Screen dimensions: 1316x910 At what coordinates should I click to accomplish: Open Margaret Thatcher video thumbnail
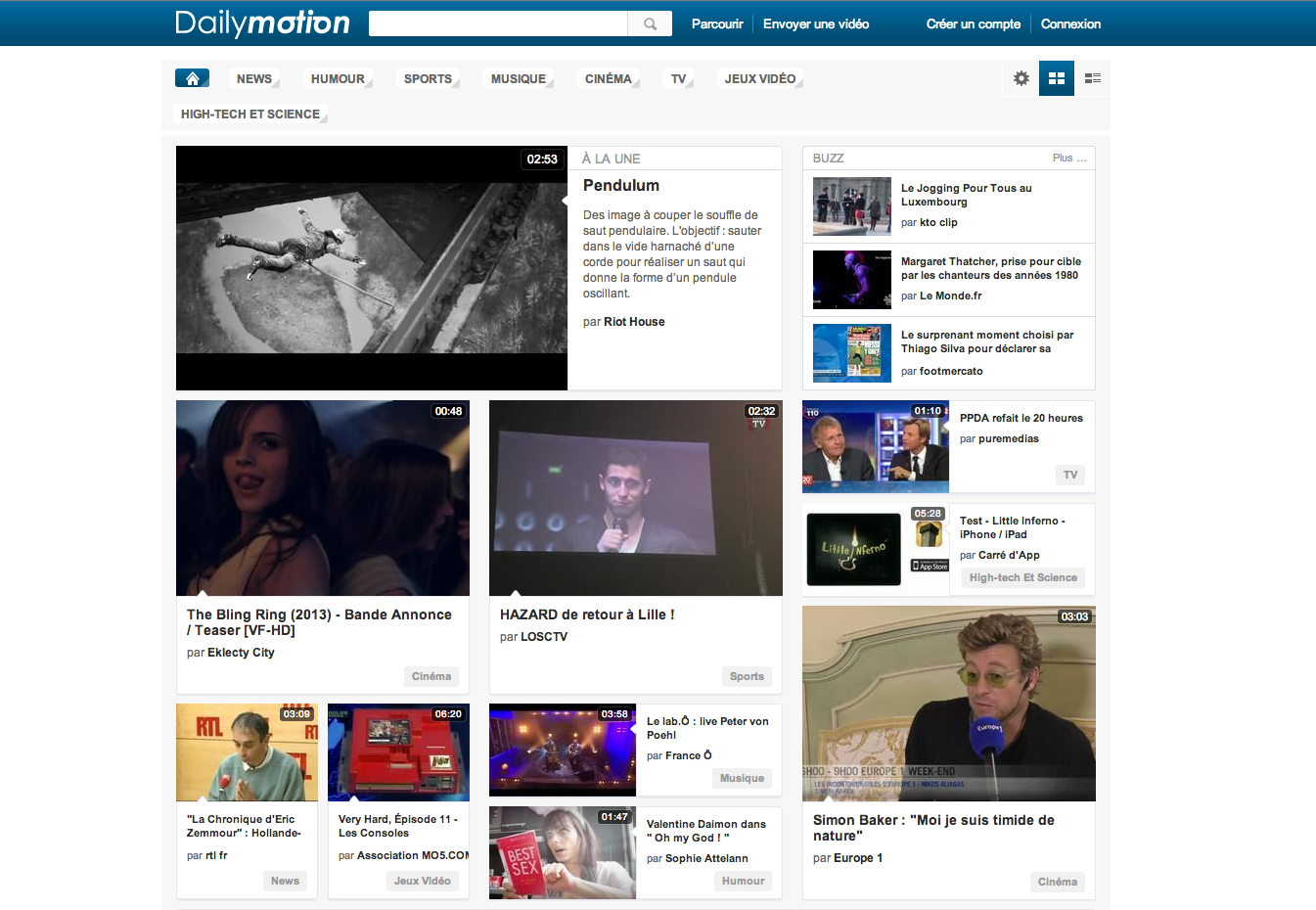point(852,280)
